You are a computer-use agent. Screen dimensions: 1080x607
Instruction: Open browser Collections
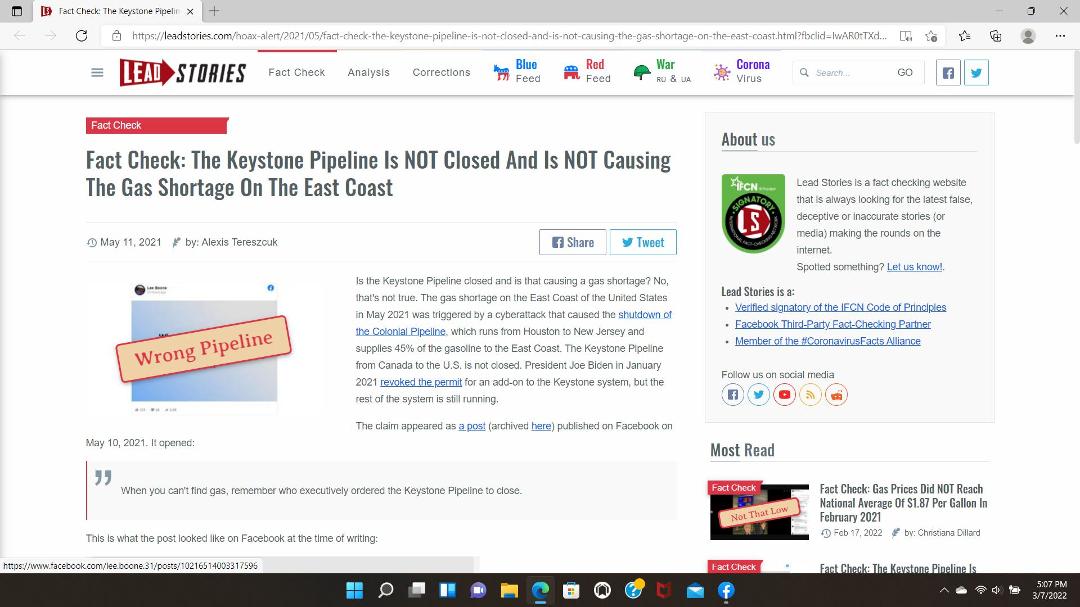tap(995, 36)
